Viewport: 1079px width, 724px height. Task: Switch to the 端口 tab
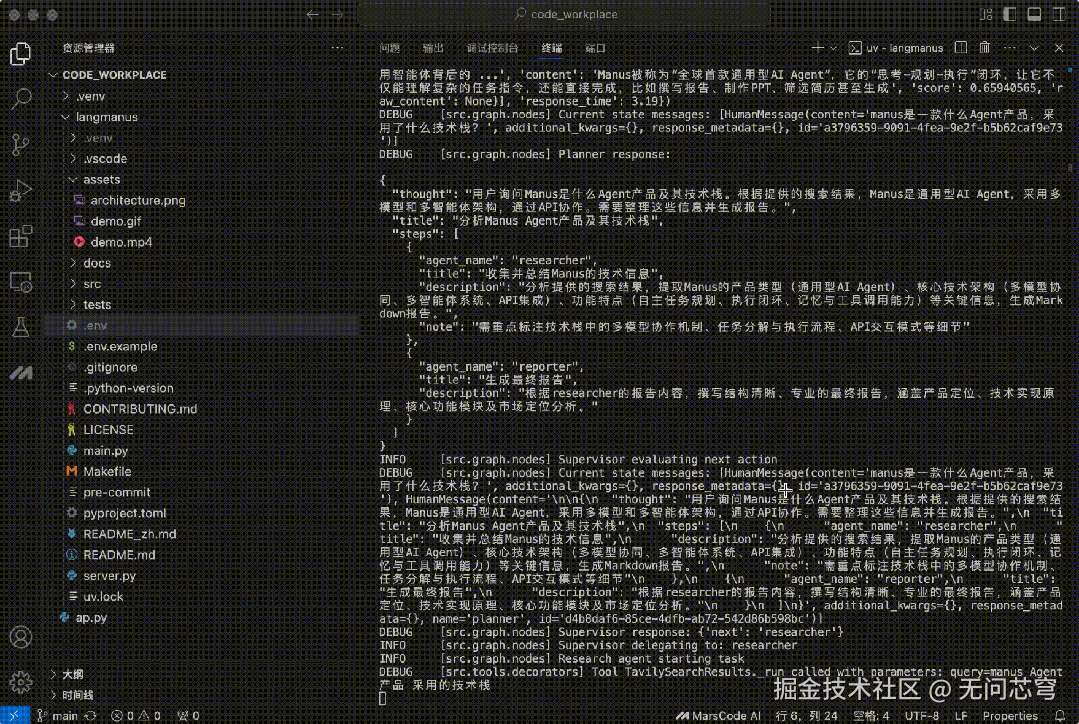tap(595, 48)
